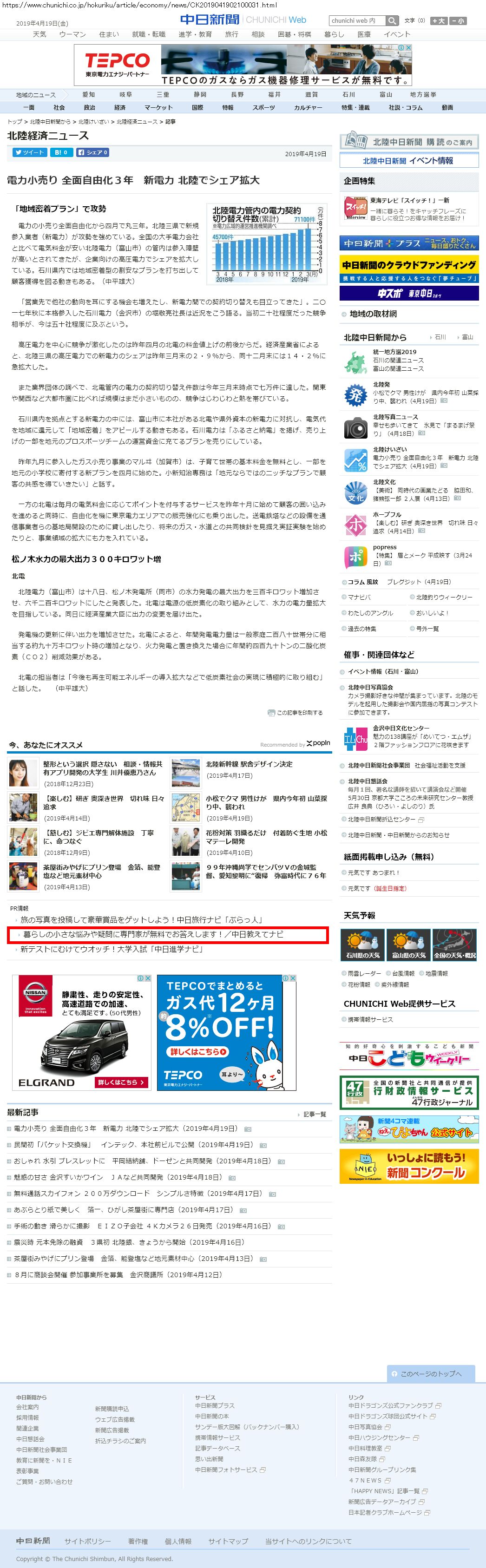This screenshot has height=1568, width=486.
Task: Share article via Twitter ツイート button
Action: tap(29, 152)
